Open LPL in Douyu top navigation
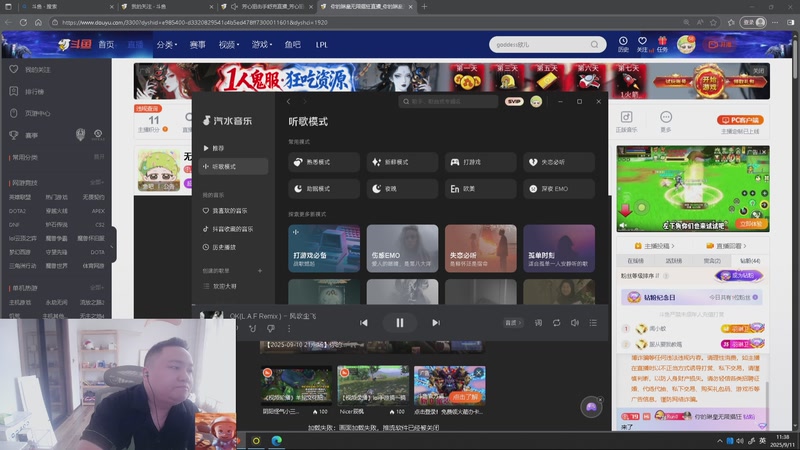This screenshot has width=800, height=450. [x=321, y=45]
